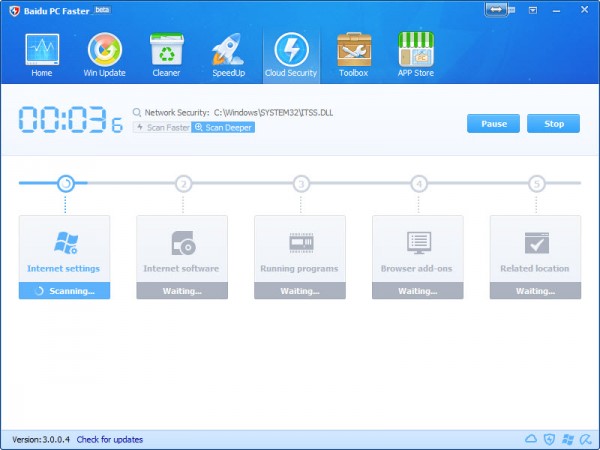The width and height of the screenshot is (600, 450).
Task: Click step 3 marker on progress line
Action: coord(301,183)
